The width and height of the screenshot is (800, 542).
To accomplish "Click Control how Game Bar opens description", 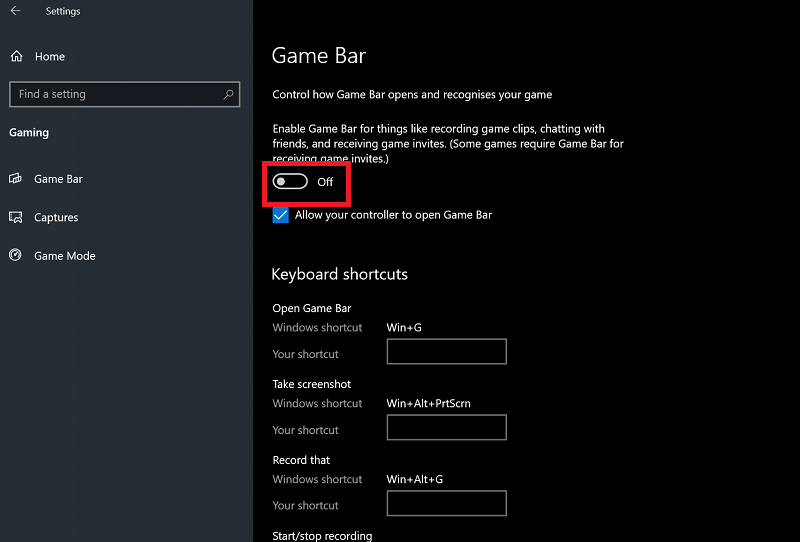I will tap(412, 94).
